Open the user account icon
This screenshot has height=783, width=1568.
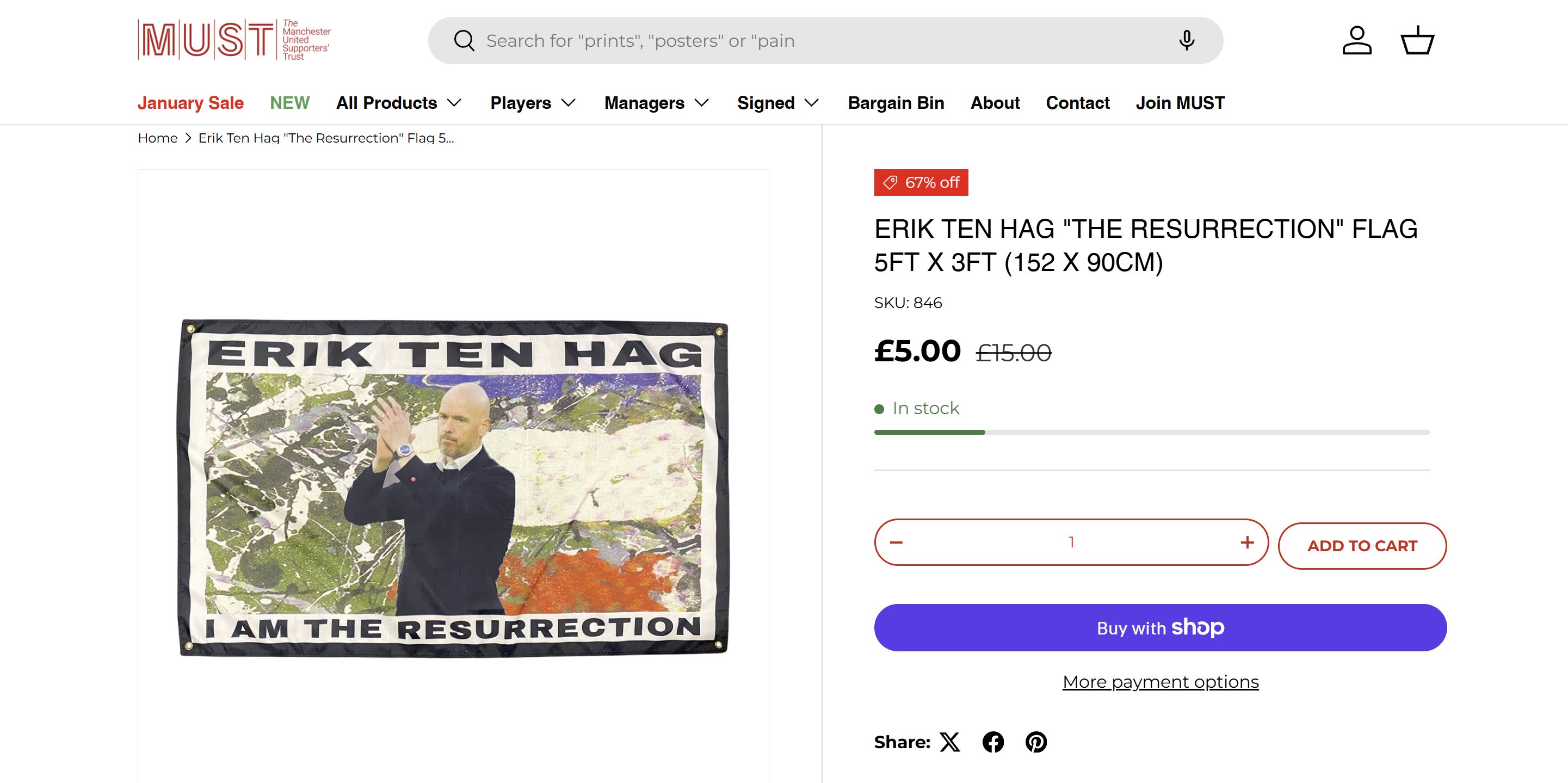click(x=1357, y=41)
